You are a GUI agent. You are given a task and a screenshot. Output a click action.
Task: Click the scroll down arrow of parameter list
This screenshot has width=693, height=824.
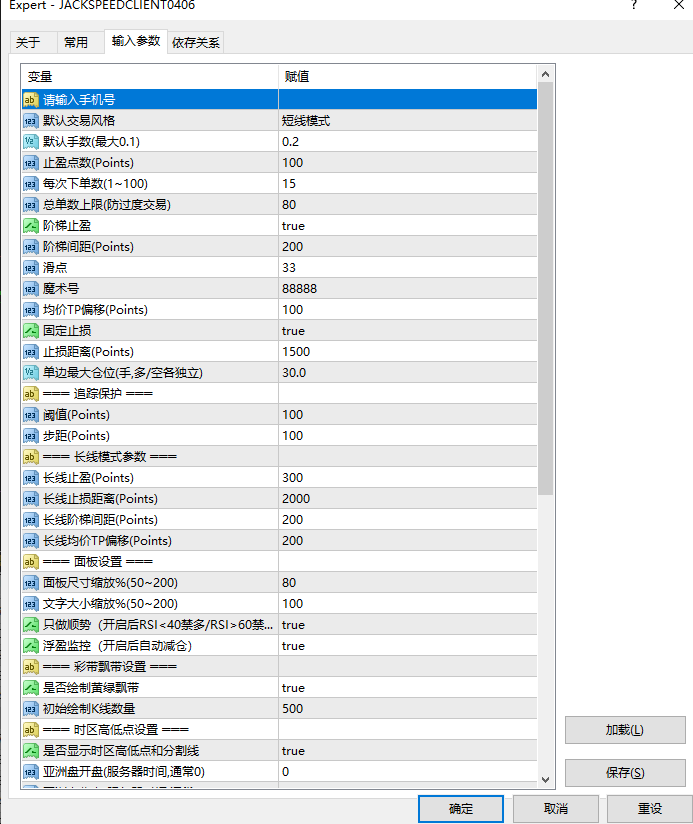(545, 780)
